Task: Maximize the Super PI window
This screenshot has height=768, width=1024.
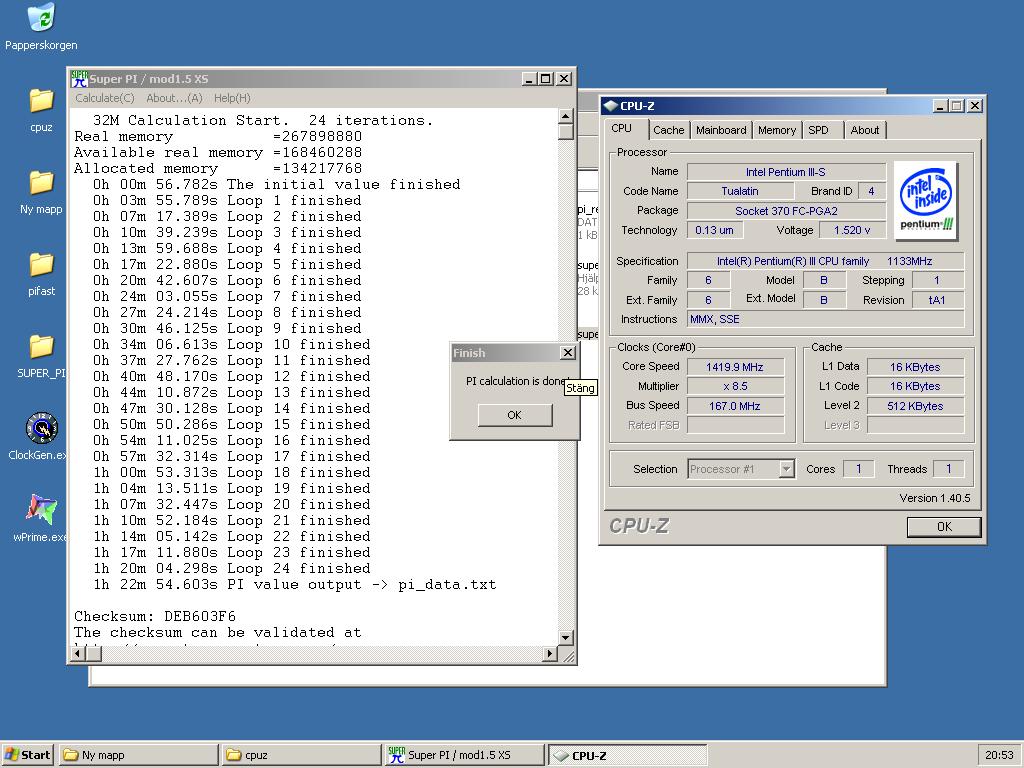Action: point(546,79)
